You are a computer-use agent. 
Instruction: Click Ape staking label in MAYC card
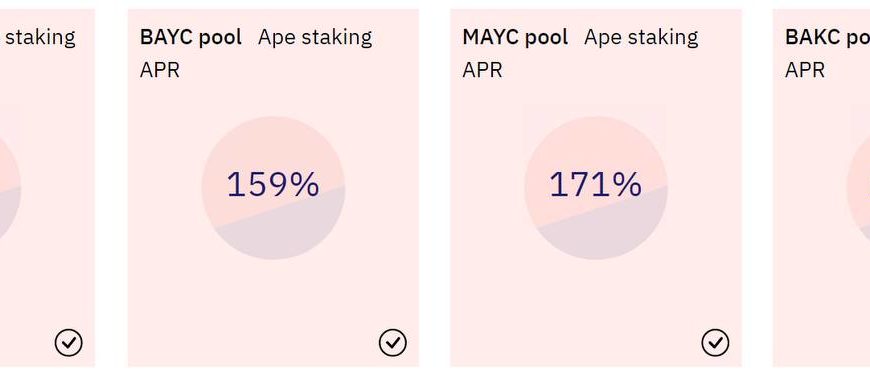(641, 38)
